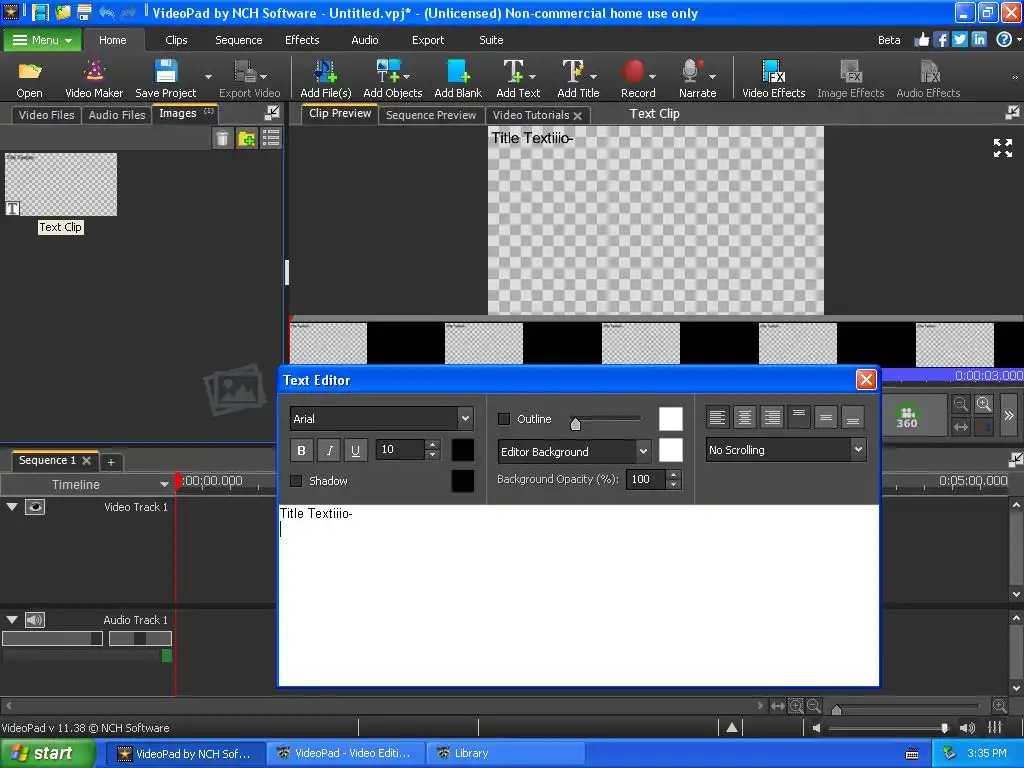Close the Sequence 1 tab

86,460
